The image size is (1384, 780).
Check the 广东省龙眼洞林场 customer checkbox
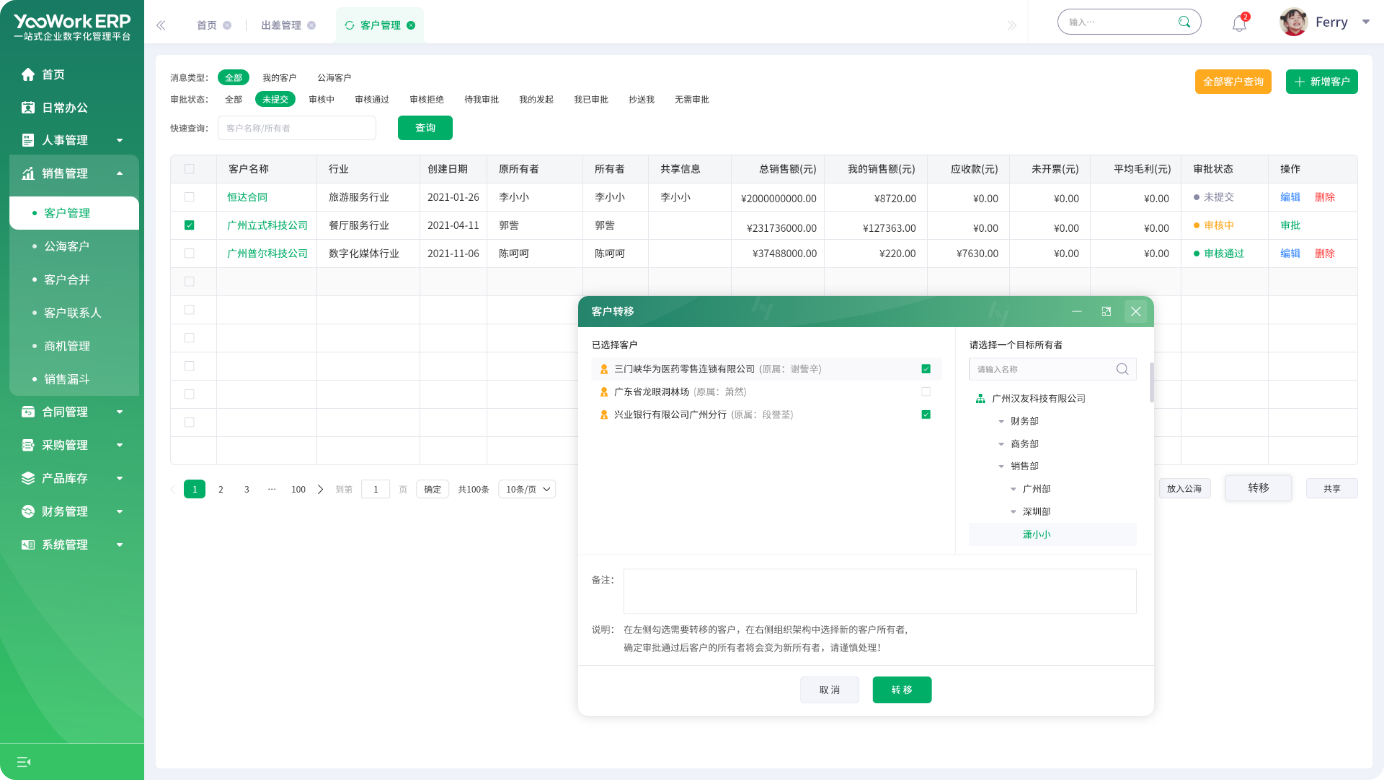(926, 392)
